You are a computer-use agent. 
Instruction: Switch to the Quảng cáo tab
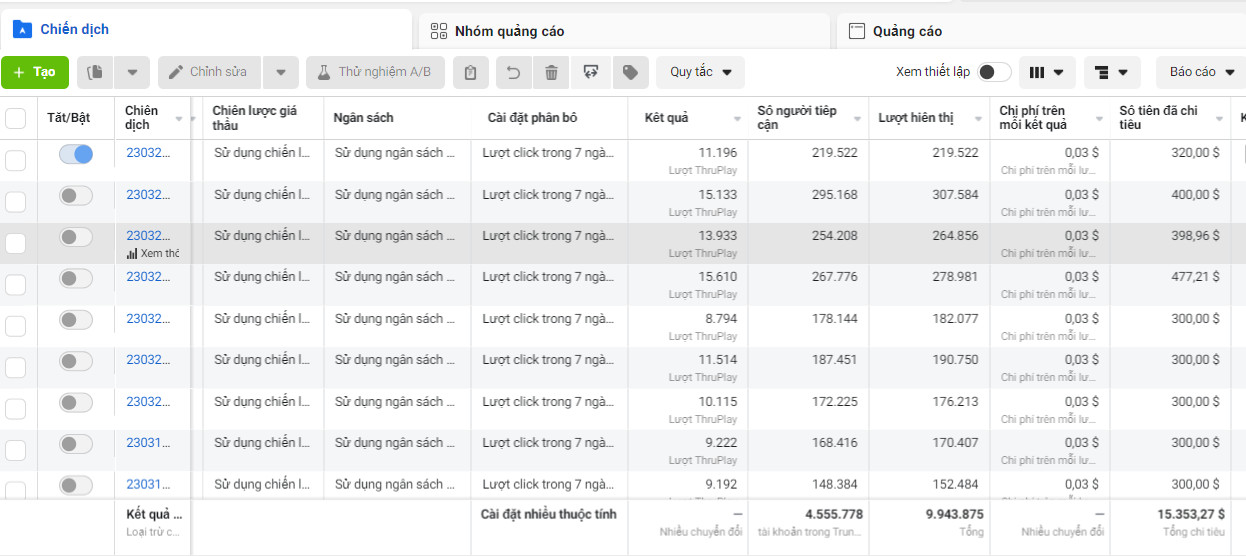[x=907, y=31]
